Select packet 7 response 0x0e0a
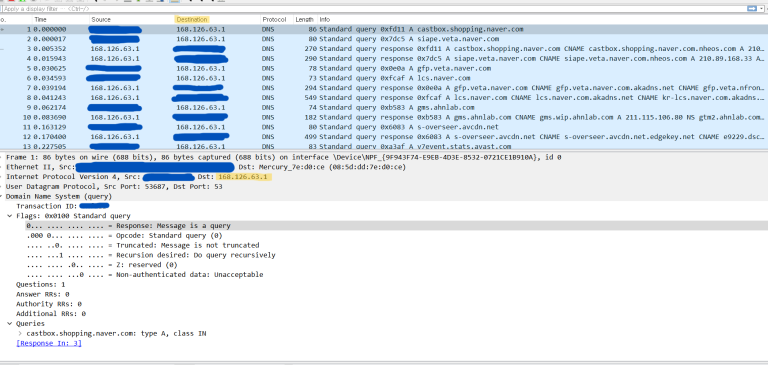 (x=383, y=88)
